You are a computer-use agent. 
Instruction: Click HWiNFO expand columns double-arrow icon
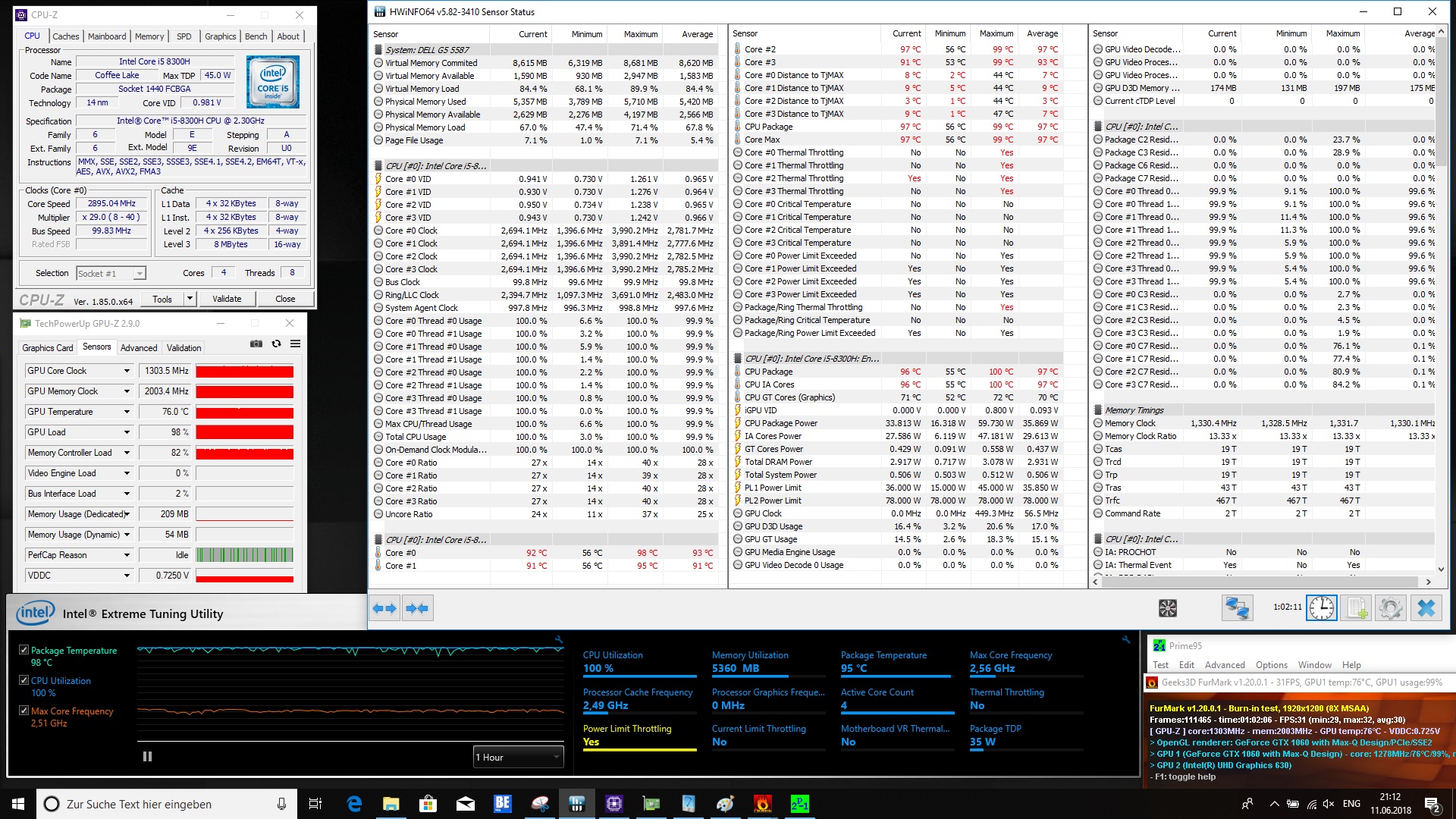pyautogui.click(x=384, y=607)
